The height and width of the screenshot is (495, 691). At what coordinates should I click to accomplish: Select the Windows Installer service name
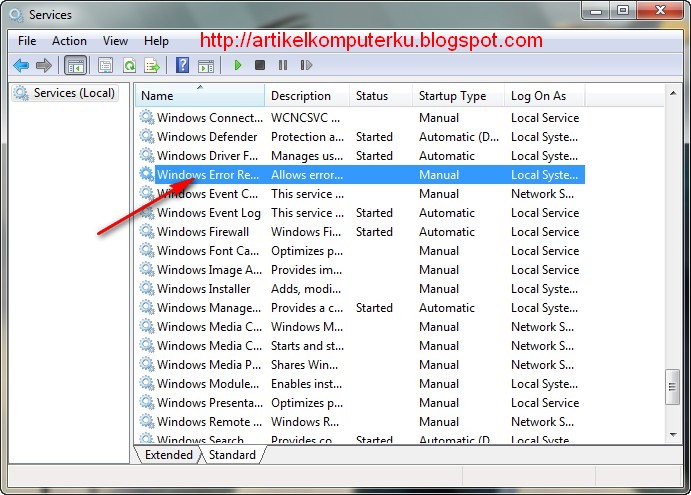[x=204, y=289]
